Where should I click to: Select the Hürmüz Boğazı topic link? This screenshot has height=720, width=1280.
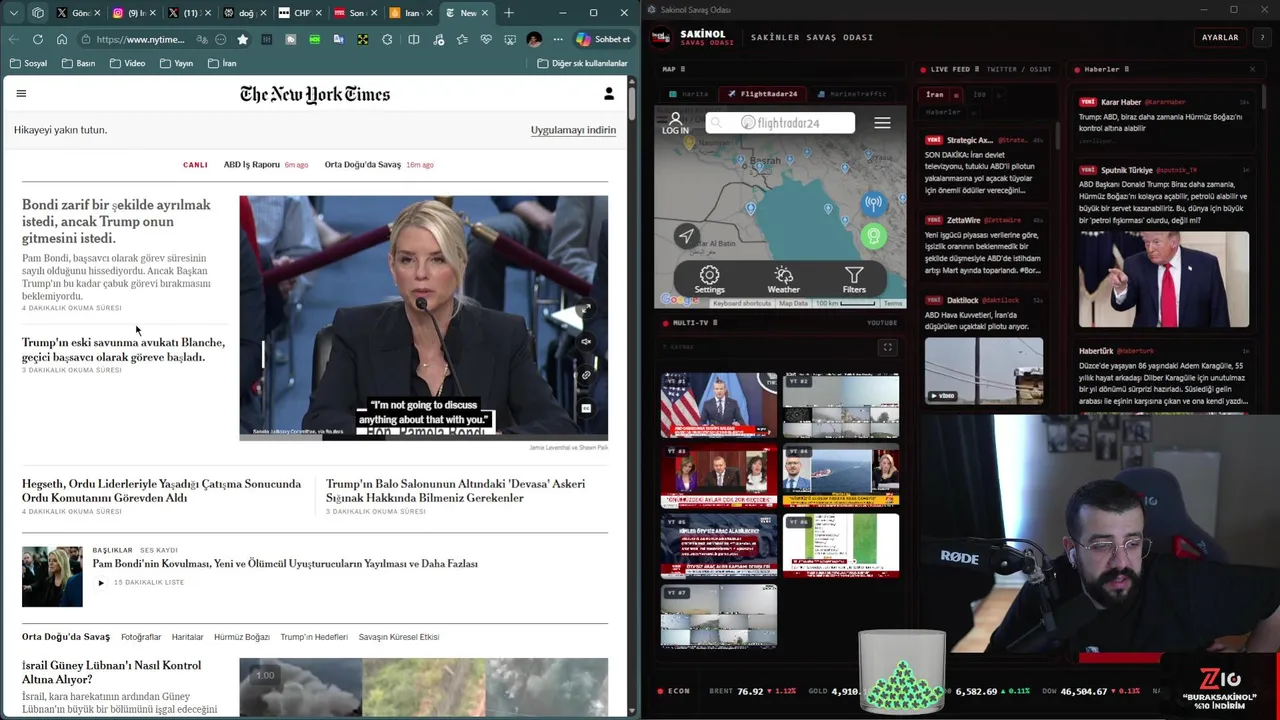(242, 637)
